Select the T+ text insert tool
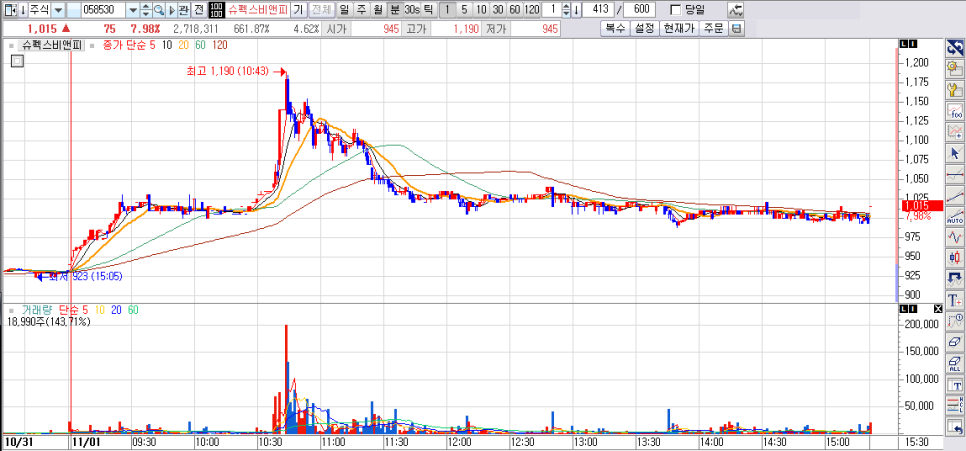 [955, 300]
